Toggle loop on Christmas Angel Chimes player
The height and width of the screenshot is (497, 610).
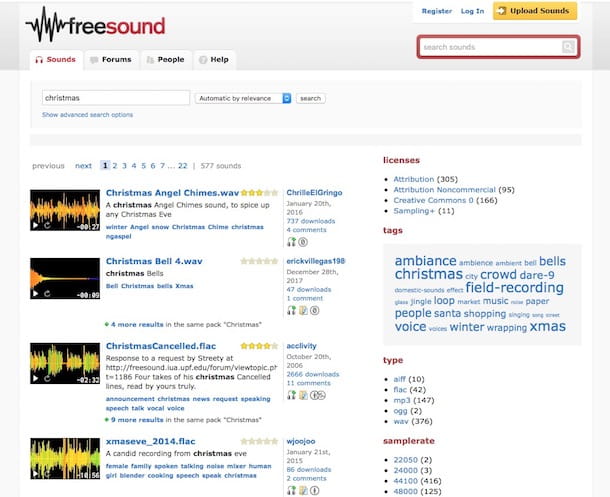tap(46, 225)
